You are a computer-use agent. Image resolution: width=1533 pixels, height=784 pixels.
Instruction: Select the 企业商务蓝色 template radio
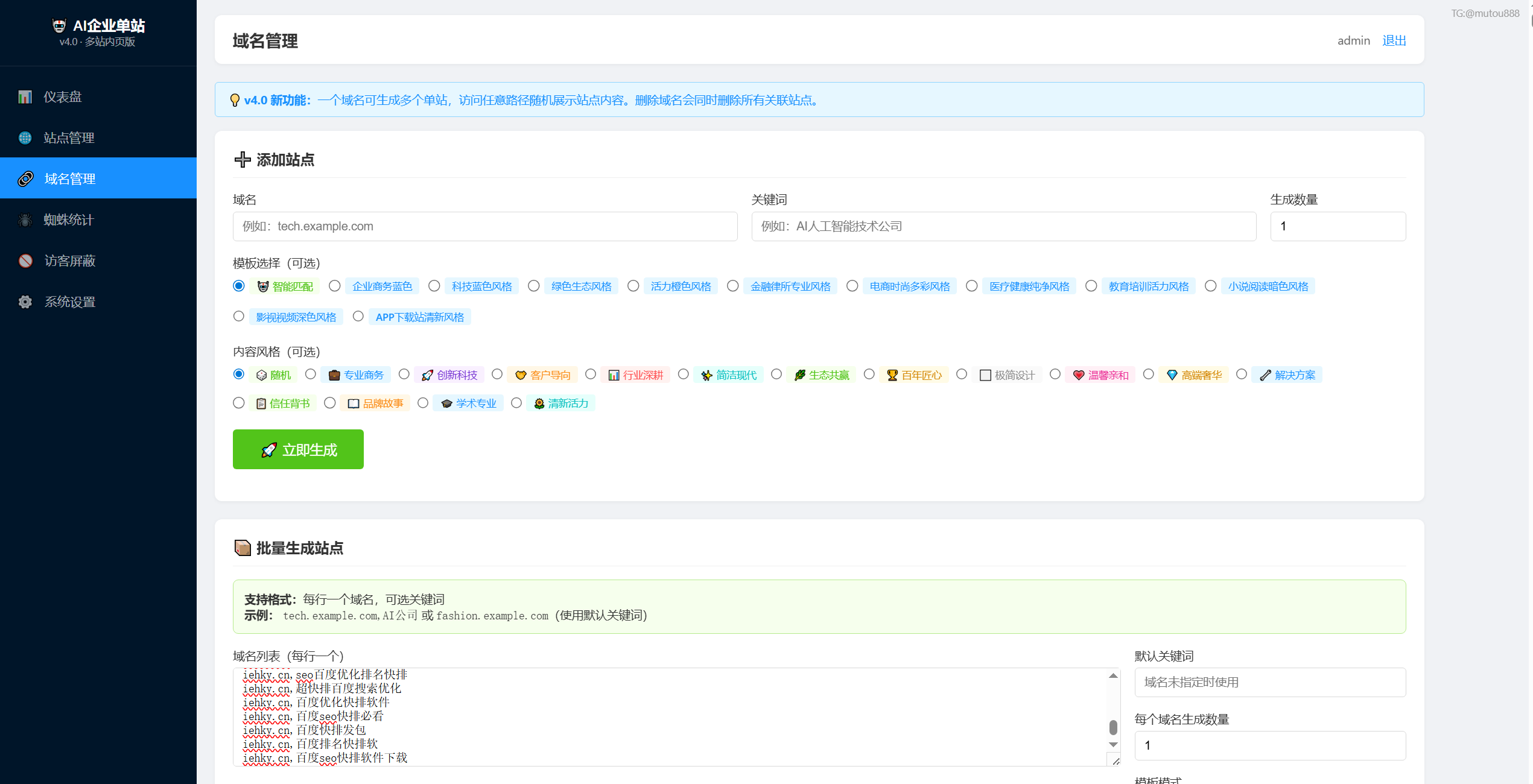point(335,286)
